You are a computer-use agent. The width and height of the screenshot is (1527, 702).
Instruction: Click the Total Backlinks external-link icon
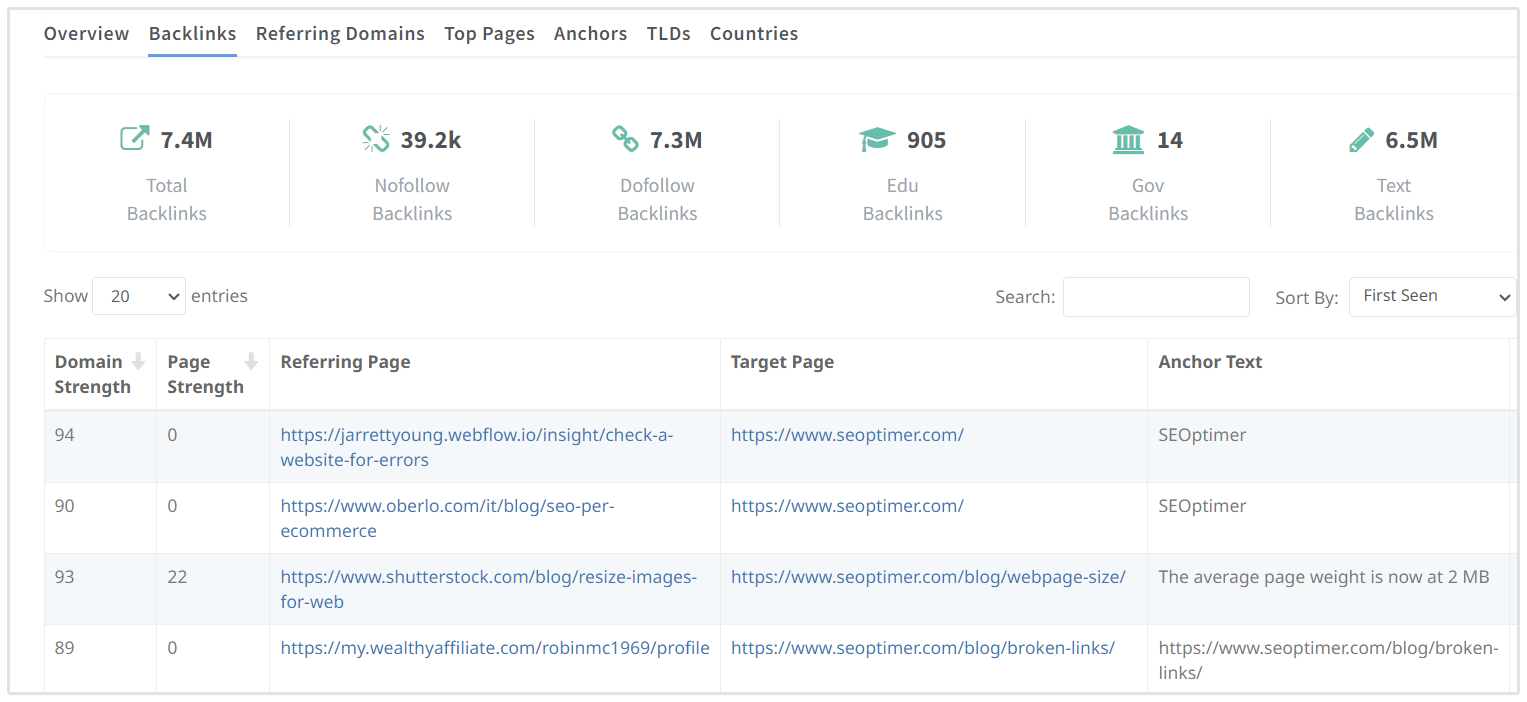(134, 139)
